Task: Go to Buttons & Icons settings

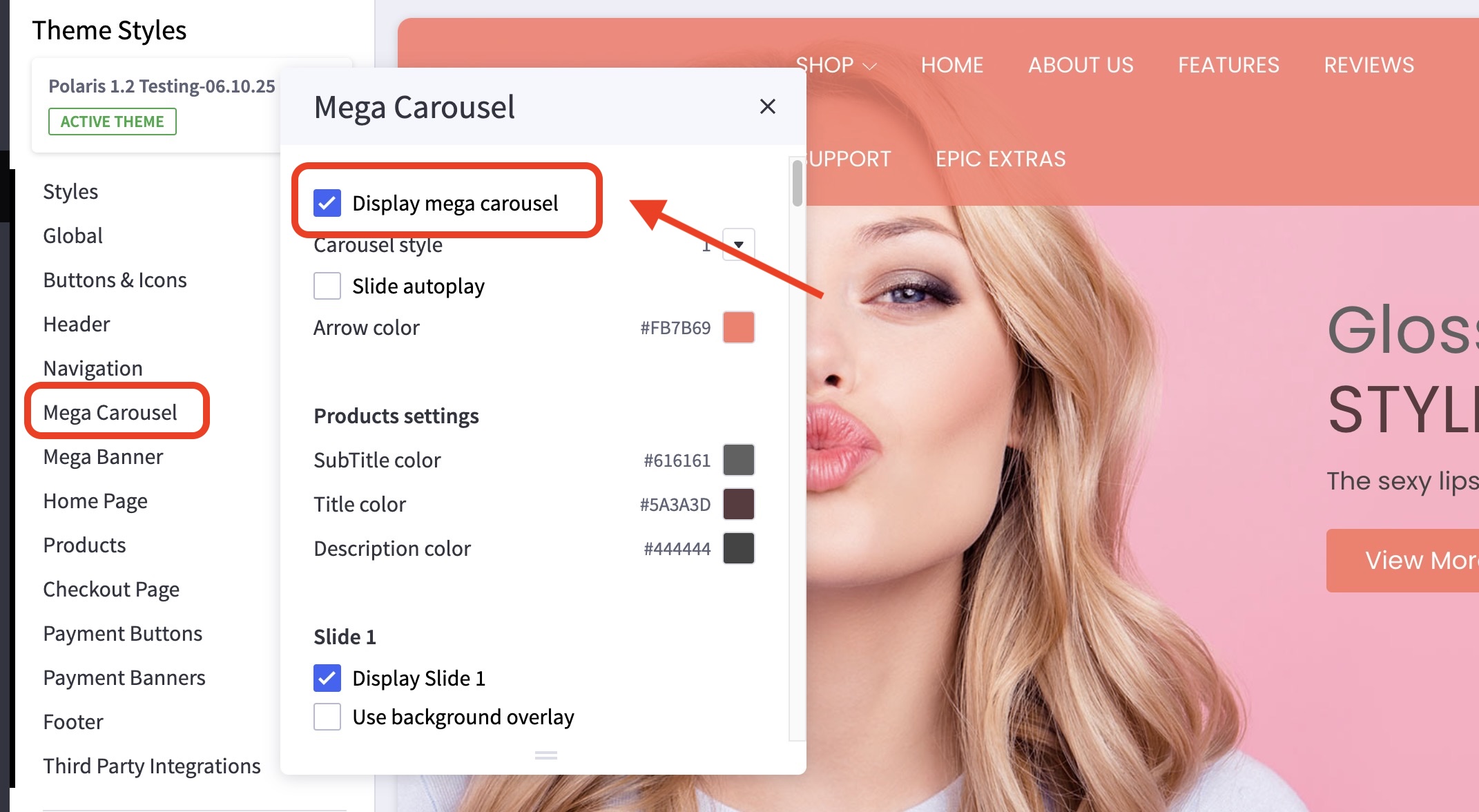Action: pos(115,280)
